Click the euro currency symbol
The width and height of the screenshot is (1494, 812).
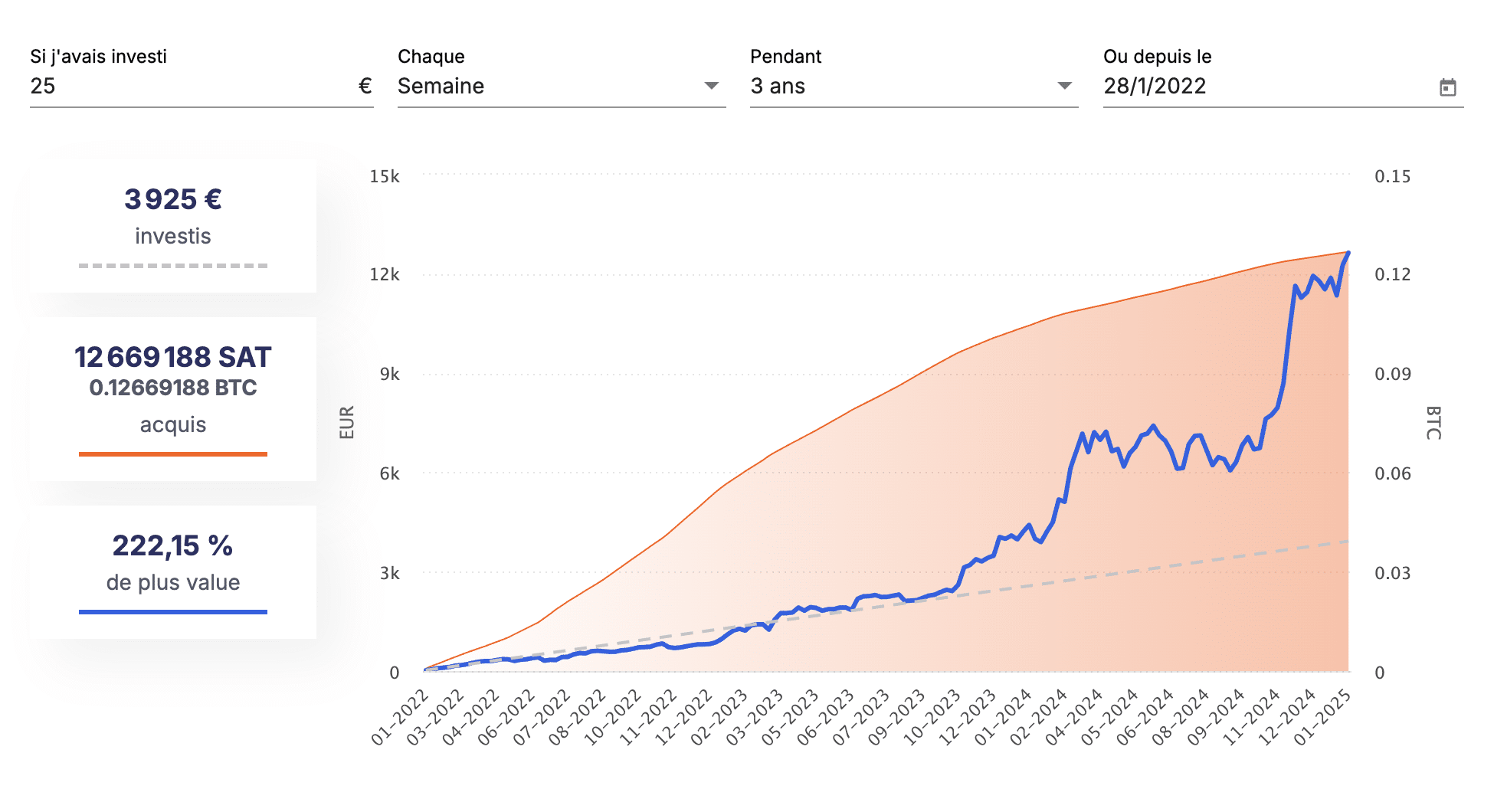coord(365,87)
